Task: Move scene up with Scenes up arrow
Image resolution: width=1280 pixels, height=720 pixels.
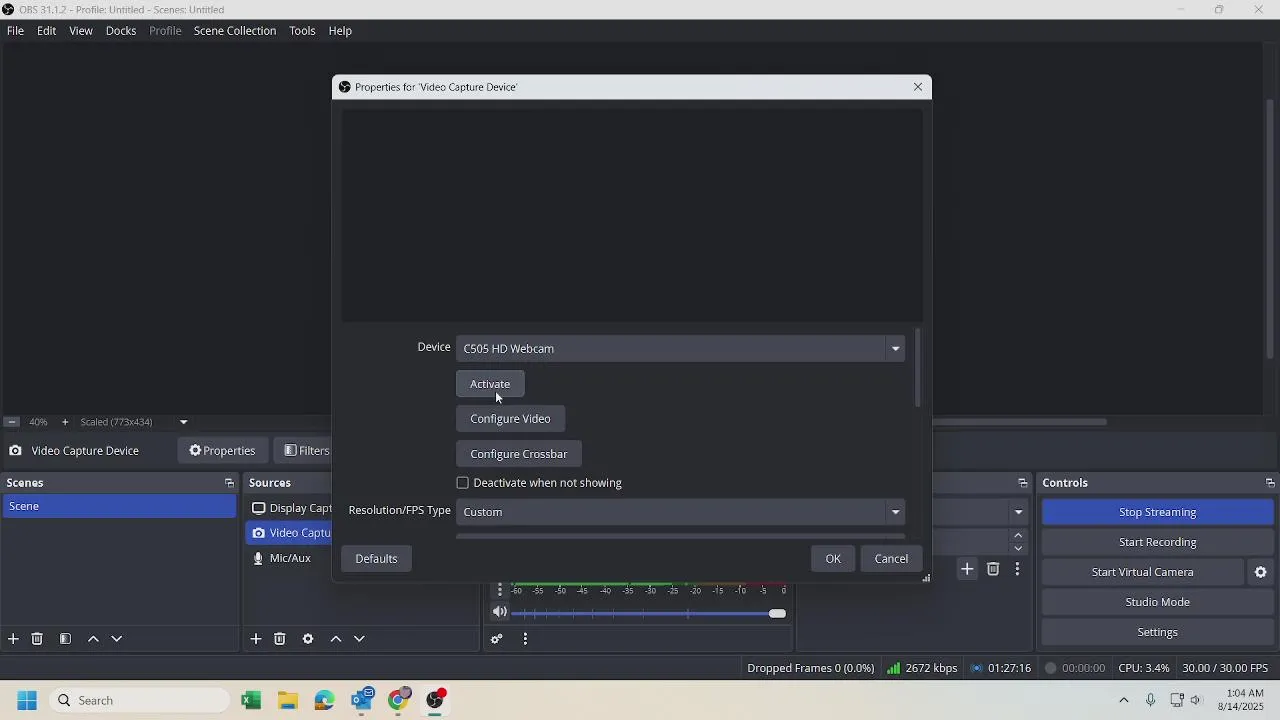Action: [x=93, y=639]
